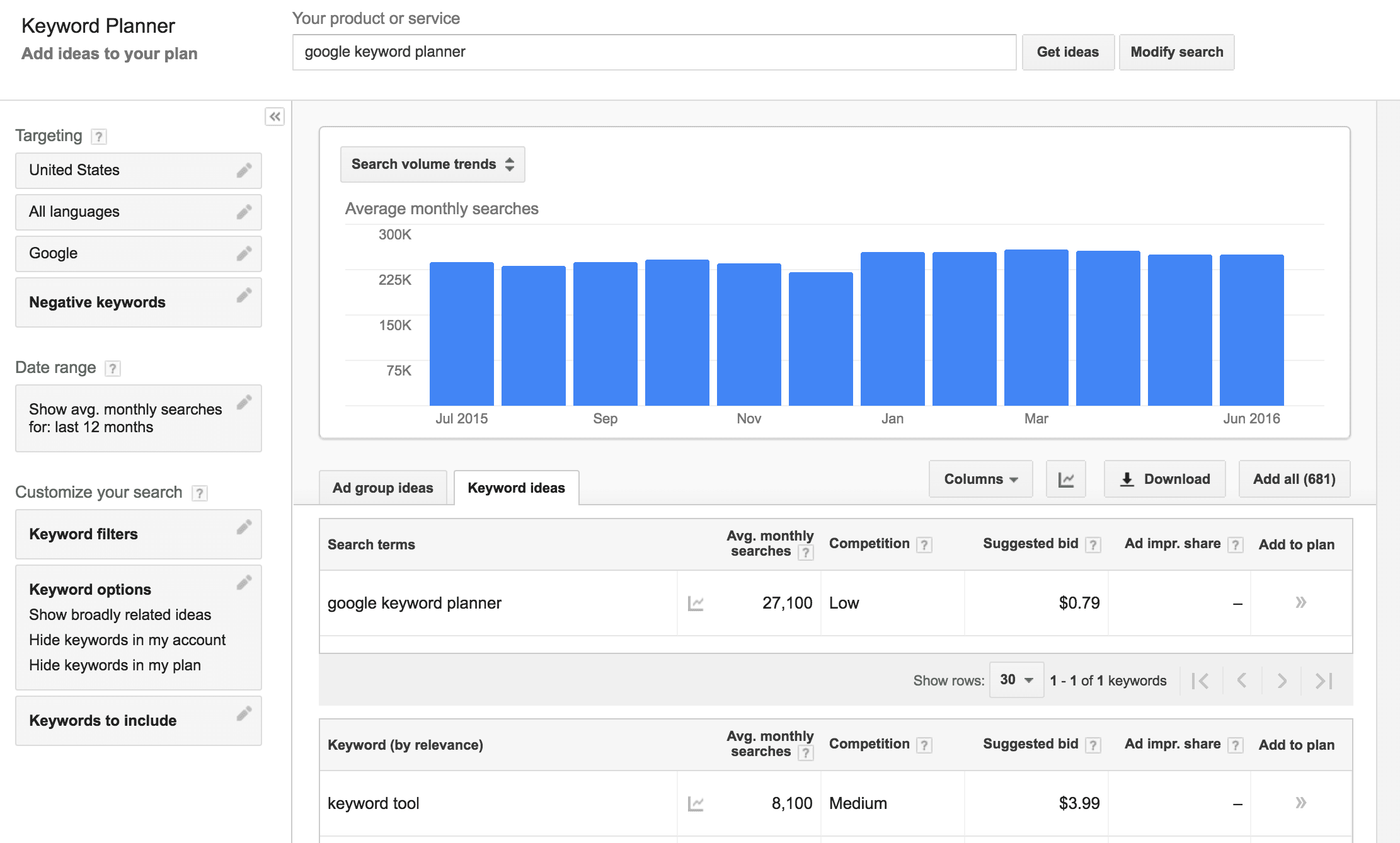Screen dimensions: 1400x843
Task: Select the Keyword ideas tab
Action: point(516,488)
